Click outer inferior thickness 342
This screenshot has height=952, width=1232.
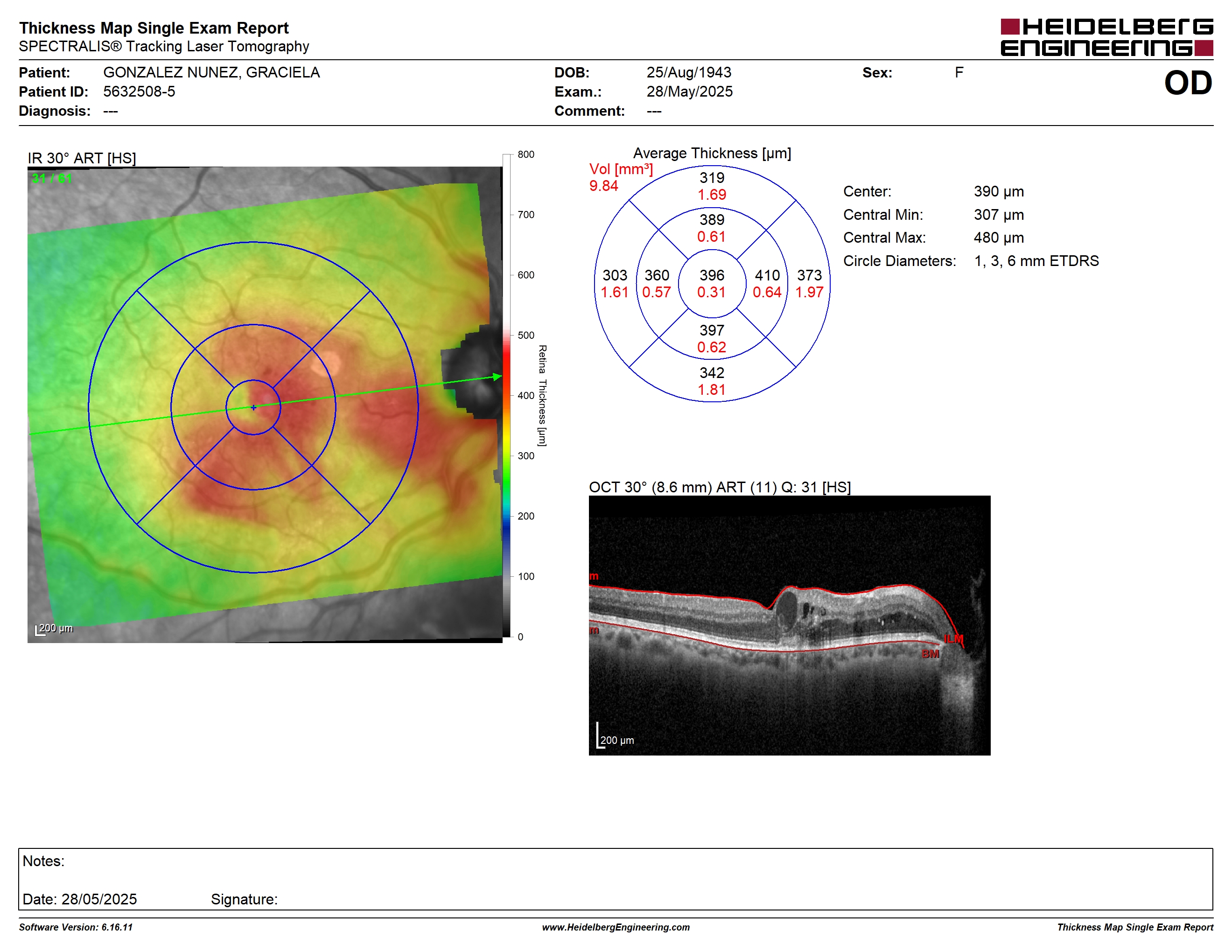pos(712,373)
